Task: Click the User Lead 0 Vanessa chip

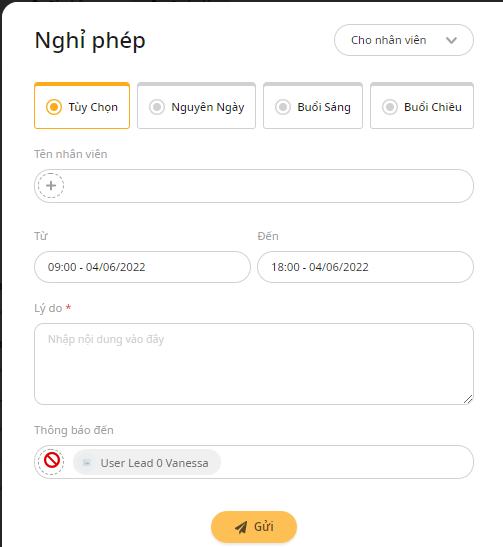Action: pyautogui.click(x=147, y=463)
